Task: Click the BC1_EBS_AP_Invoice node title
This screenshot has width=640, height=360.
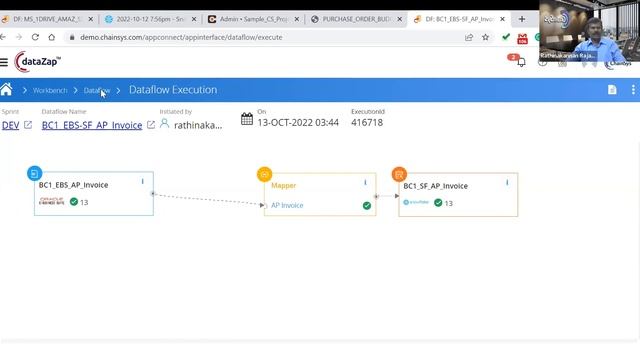Action: coord(73,185)
